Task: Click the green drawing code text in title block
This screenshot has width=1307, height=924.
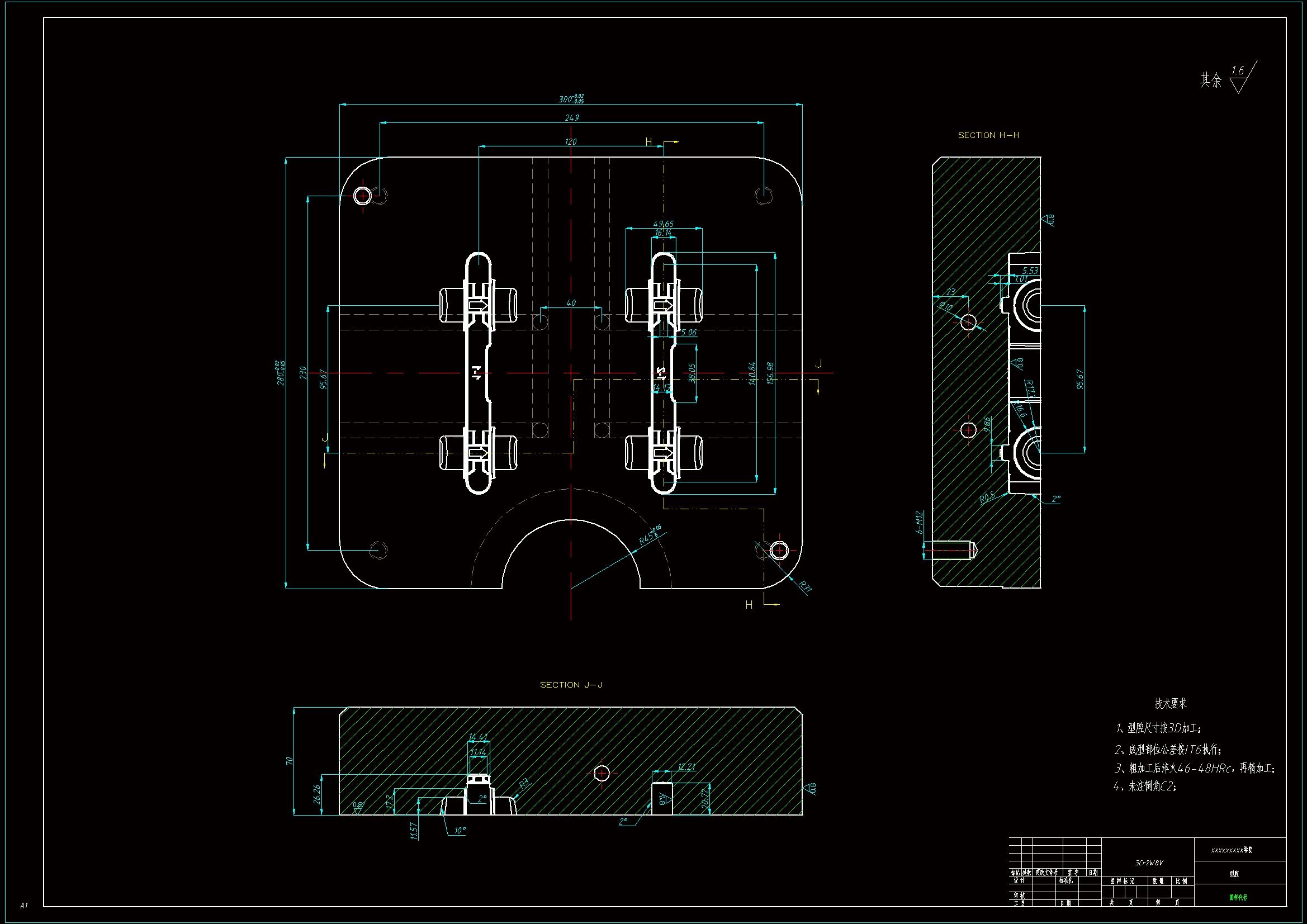Action: [1238, 897]
